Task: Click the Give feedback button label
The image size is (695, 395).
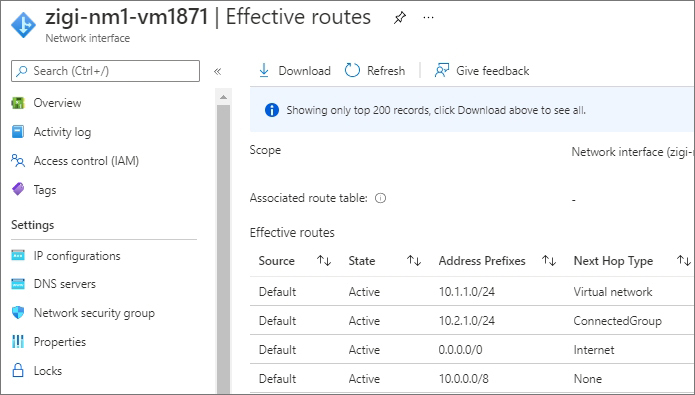Action: 493,71
